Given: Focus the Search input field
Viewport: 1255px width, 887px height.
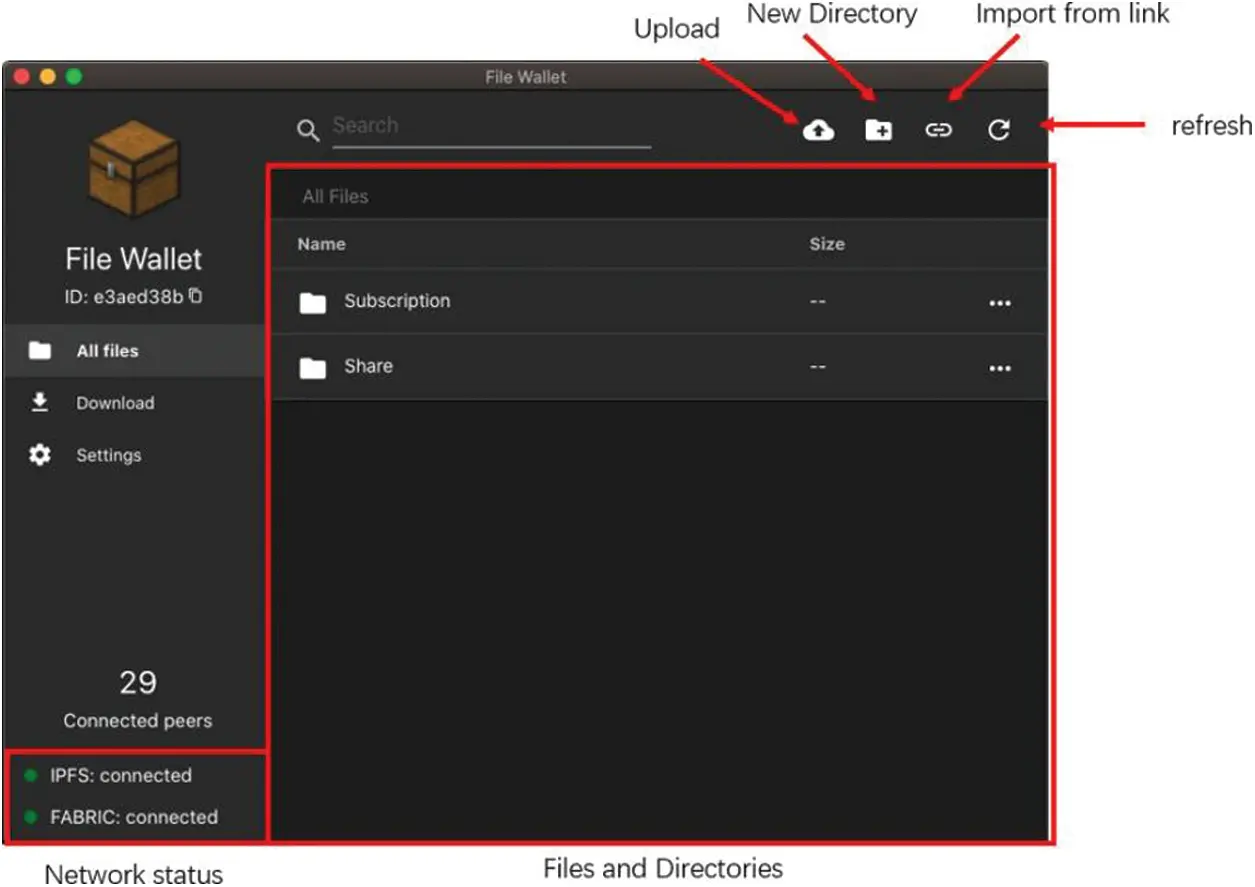Looking at the screenshot, I should tap(491, 127).
